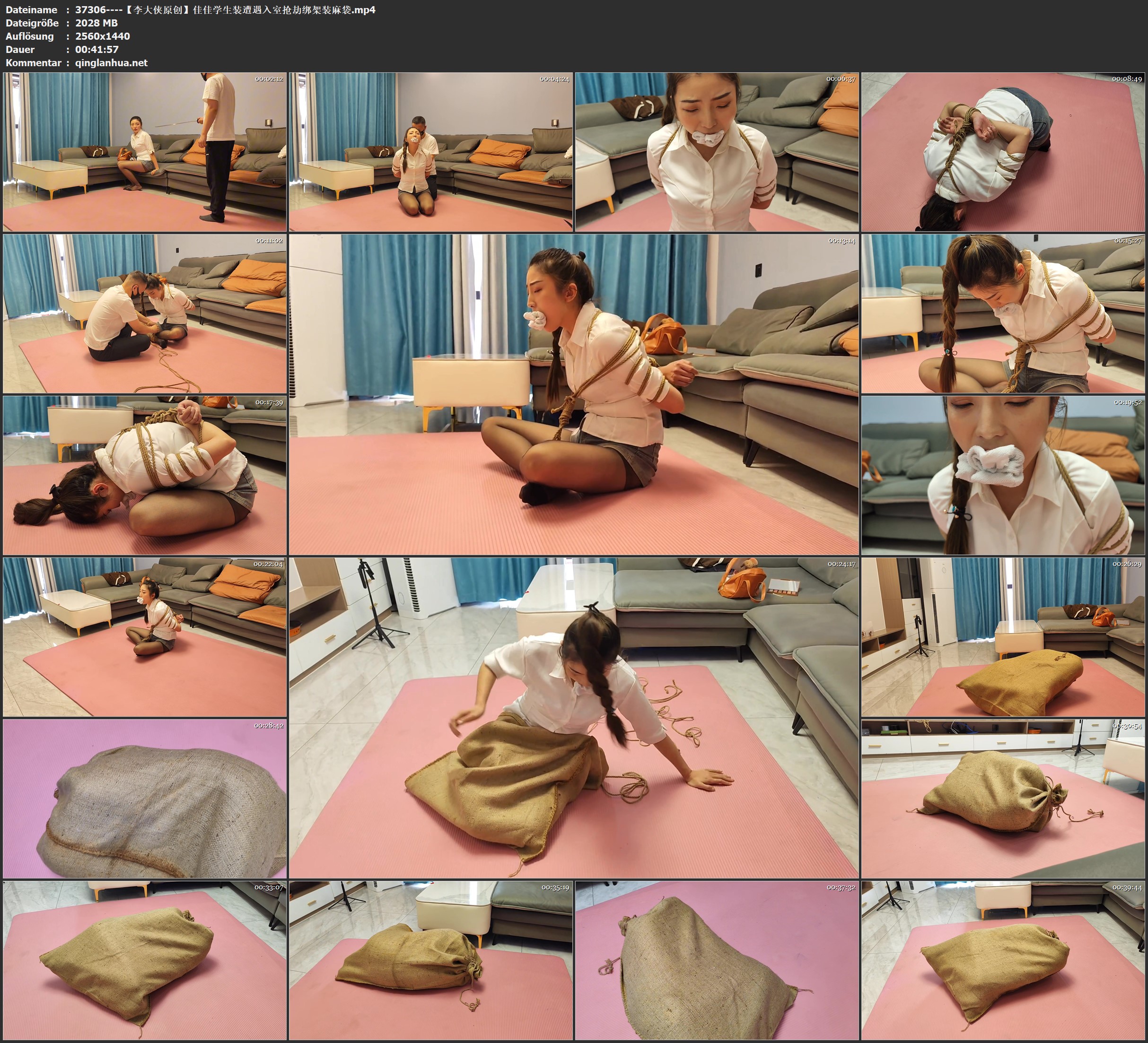Screen dimensions: 1148x1043
Task: Select the thumbnail marked 00:04:24
Action: click(x=430, y=151)
